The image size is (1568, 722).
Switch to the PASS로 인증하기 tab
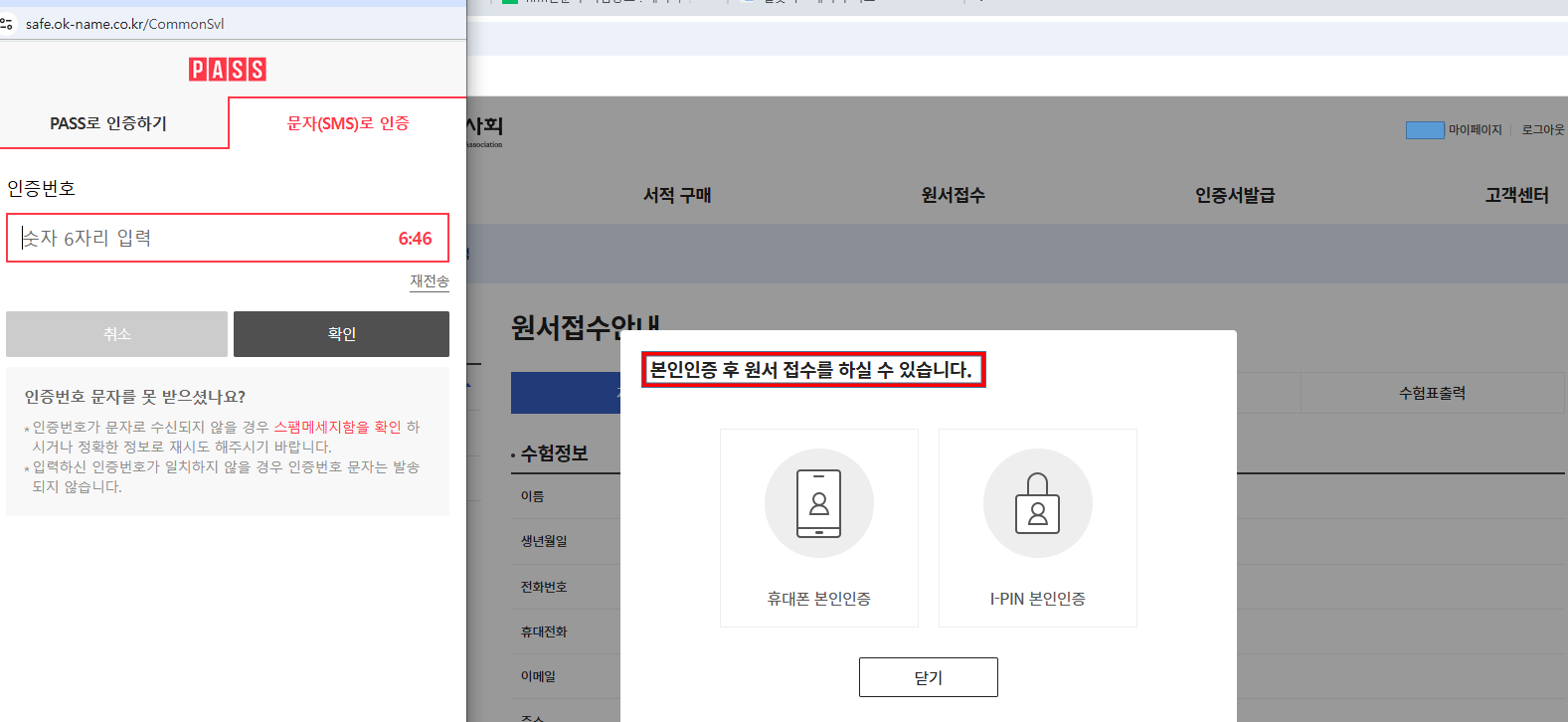click(108, 123)
